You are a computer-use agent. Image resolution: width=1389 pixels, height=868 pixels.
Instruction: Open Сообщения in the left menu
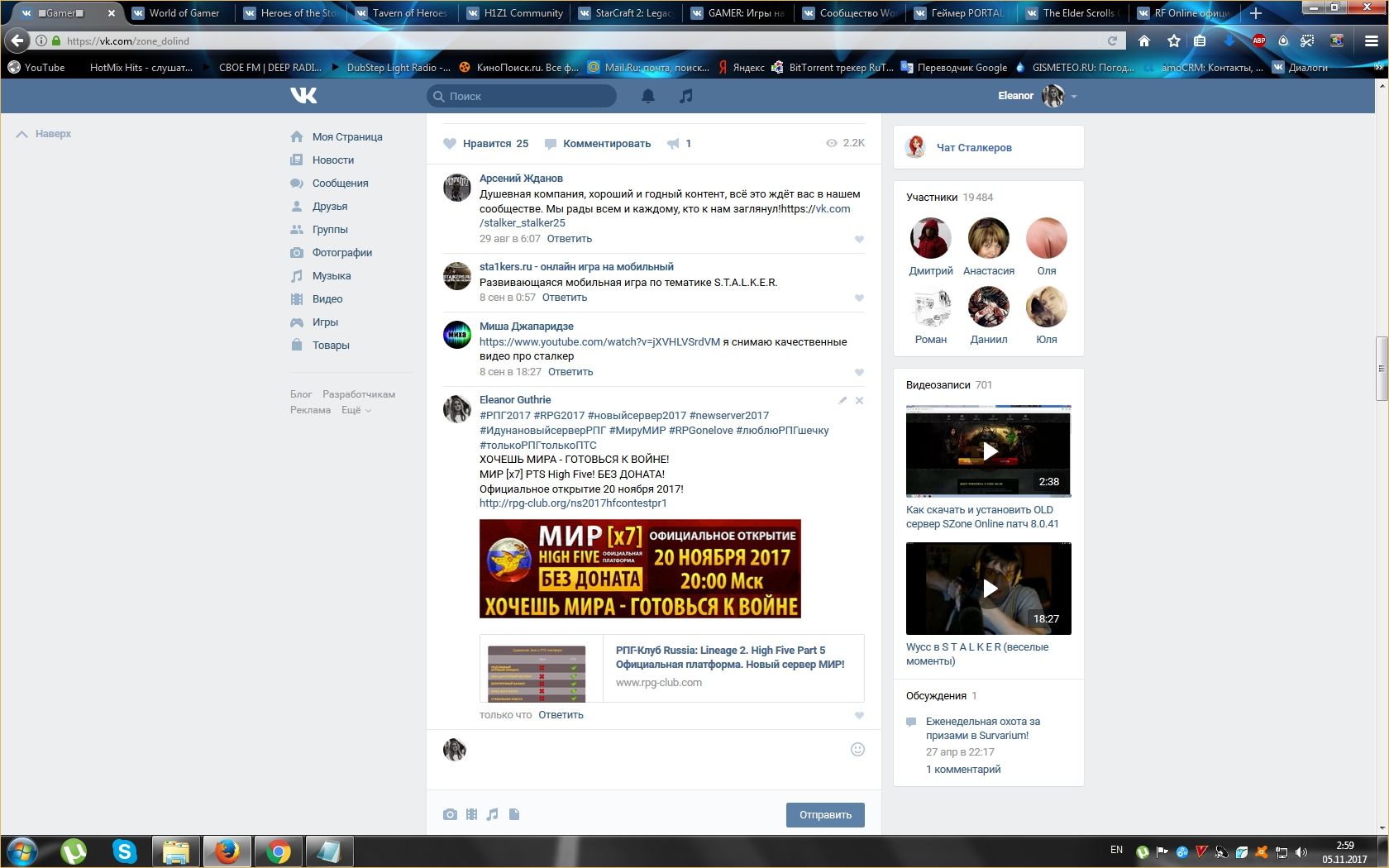tap(340, 184)
